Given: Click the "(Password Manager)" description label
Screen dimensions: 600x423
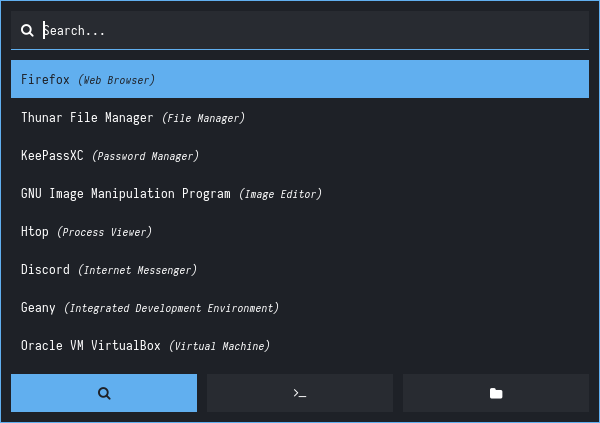Looking at the screenshot, I should (145, 156).
